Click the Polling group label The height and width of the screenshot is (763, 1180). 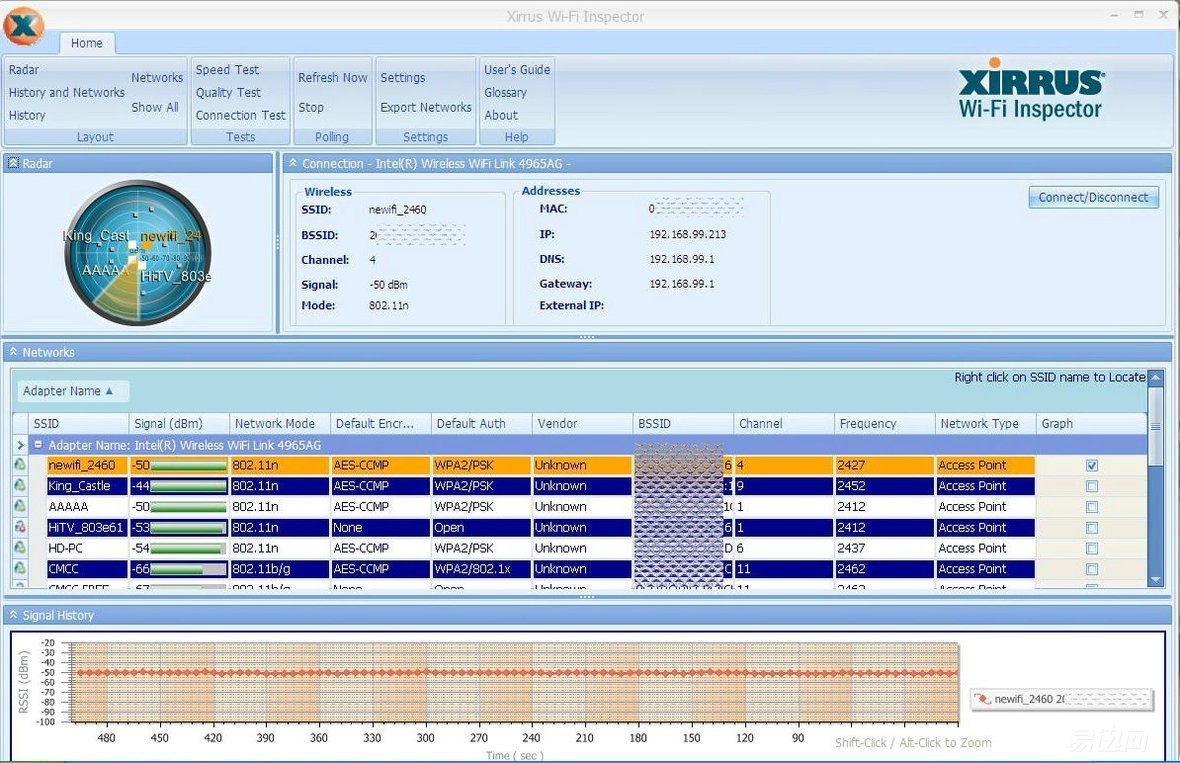332,137
